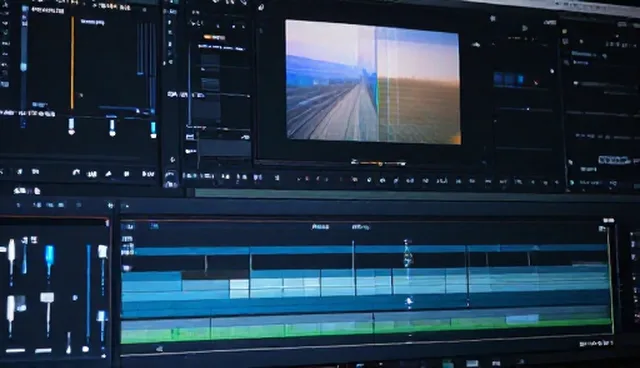Click the knob on the thin horizontal slider in the right panel
The width and height of the screenshot is (640, 368).
(x=528, y=109)
